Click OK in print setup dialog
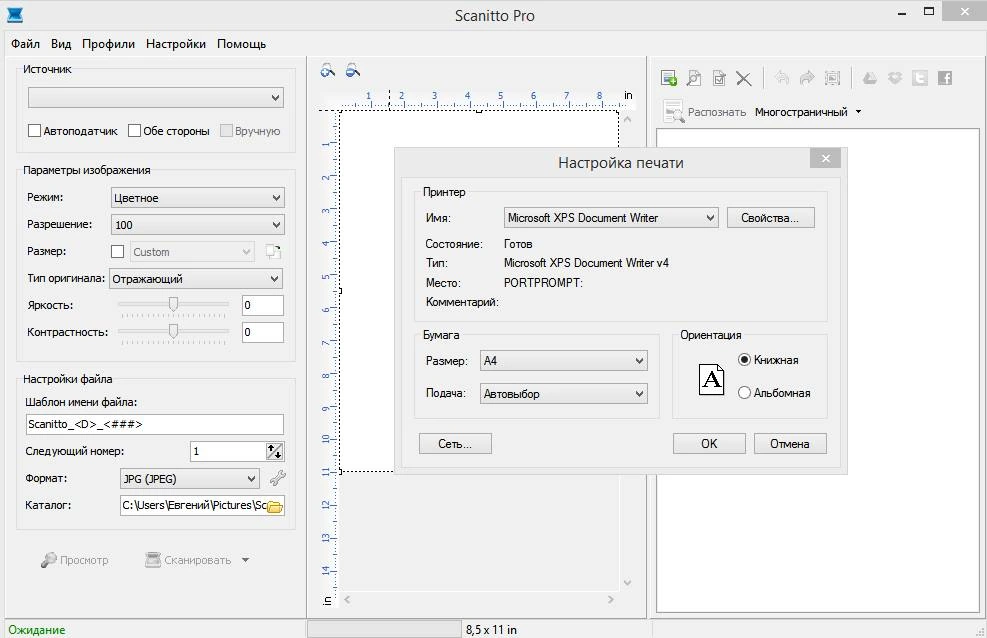This screenshot has width=987, height=638. [x=709, y=444]
